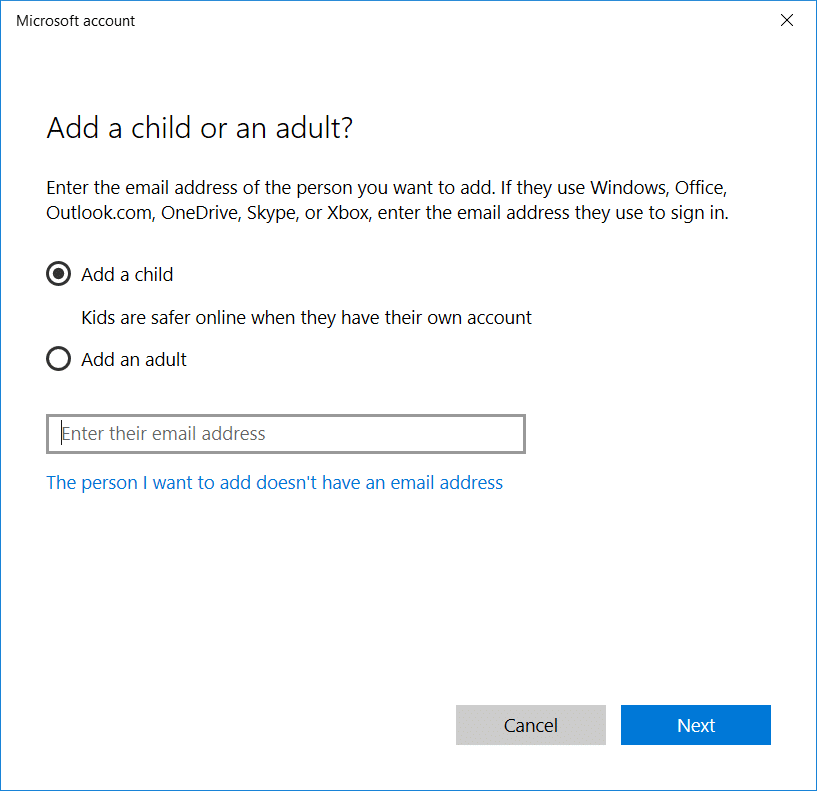Click the 'Add a child or an adult?' heading
Image resolution: width=817 pixels, height=791 pixels.
(200, 128)
